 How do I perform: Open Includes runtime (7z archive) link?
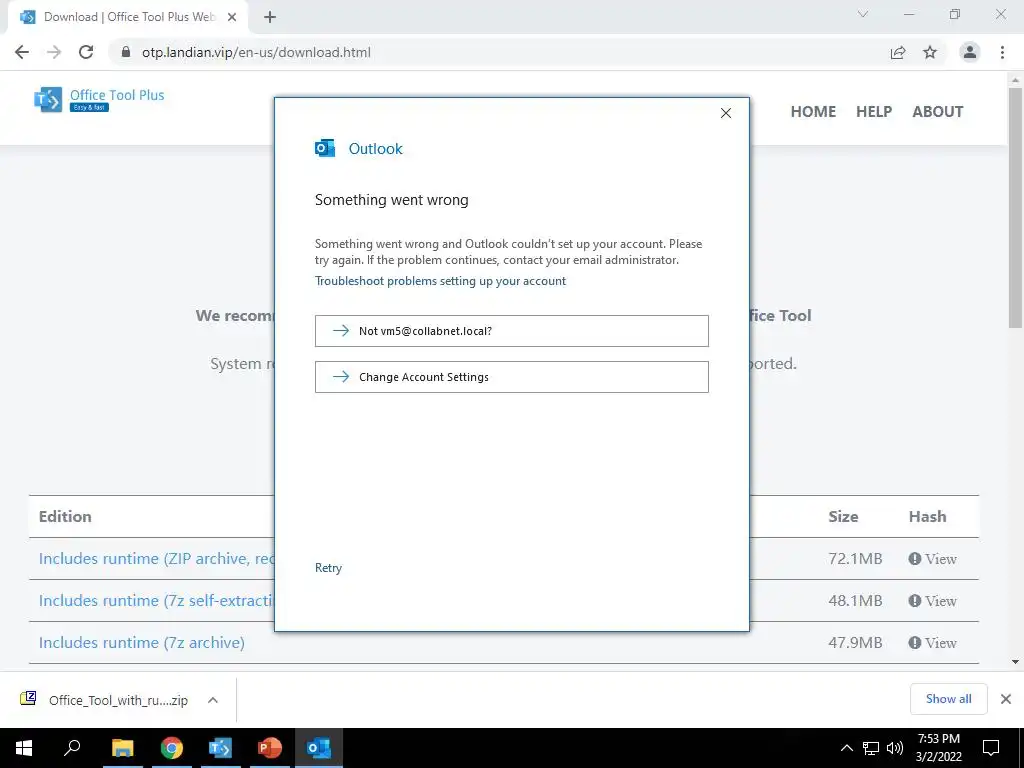142,643
